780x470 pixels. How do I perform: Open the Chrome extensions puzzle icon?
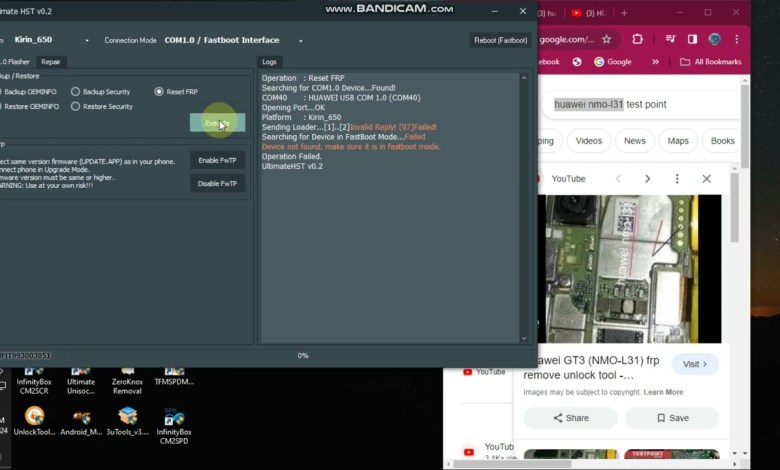click(x=637, y=39)
